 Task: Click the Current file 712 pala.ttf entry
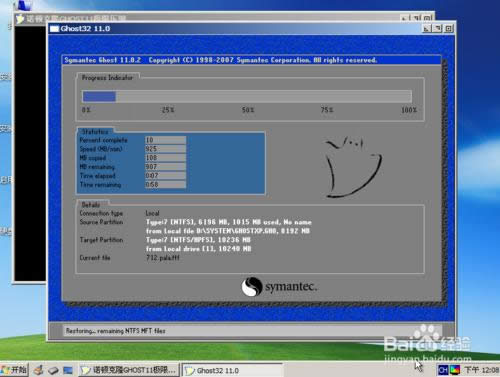click(163, 258)
